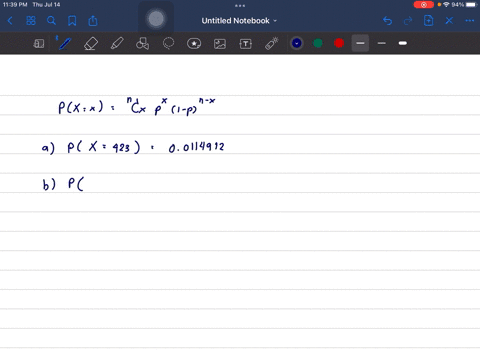Select the medium stroke width
The height and width of the screenshot is (360, 480).
coord(382,43)
